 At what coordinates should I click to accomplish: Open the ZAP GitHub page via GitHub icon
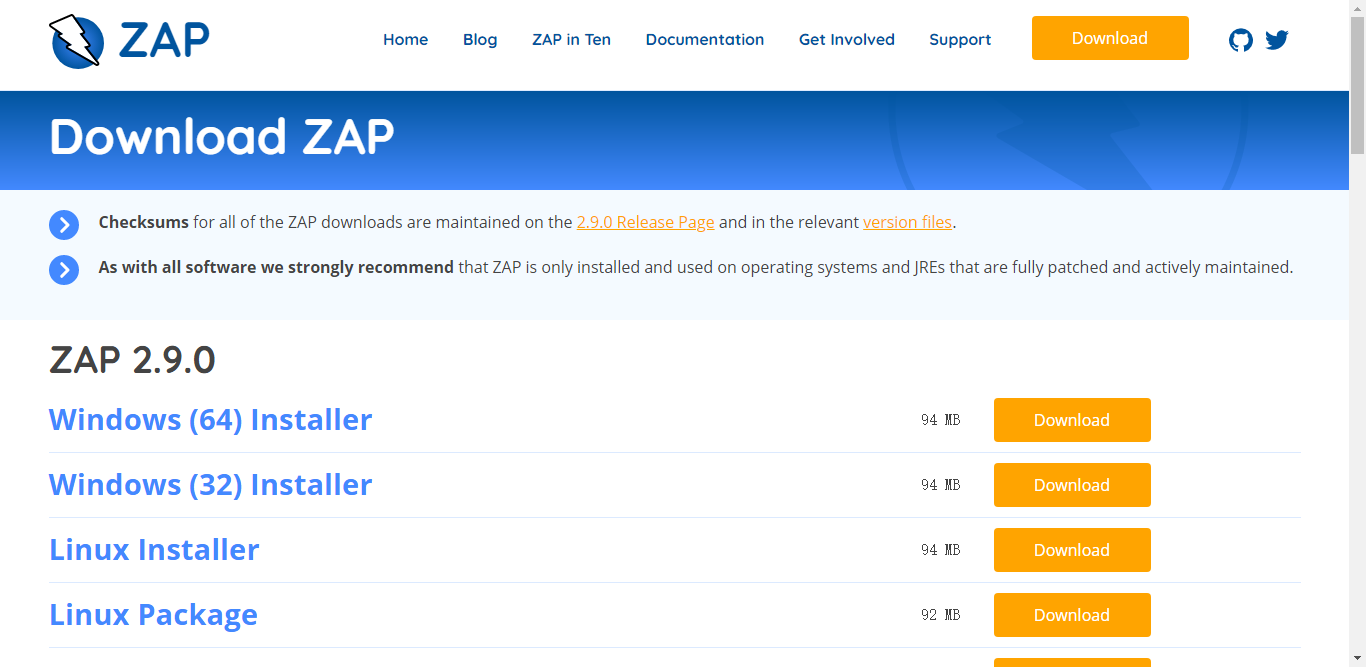coord(1241,40)
